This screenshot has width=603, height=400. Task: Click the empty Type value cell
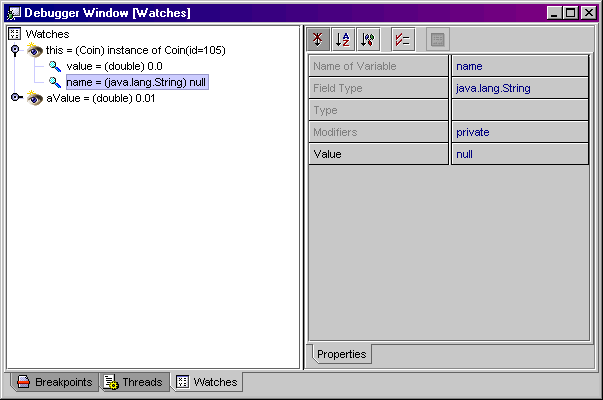tap(520, 110)
